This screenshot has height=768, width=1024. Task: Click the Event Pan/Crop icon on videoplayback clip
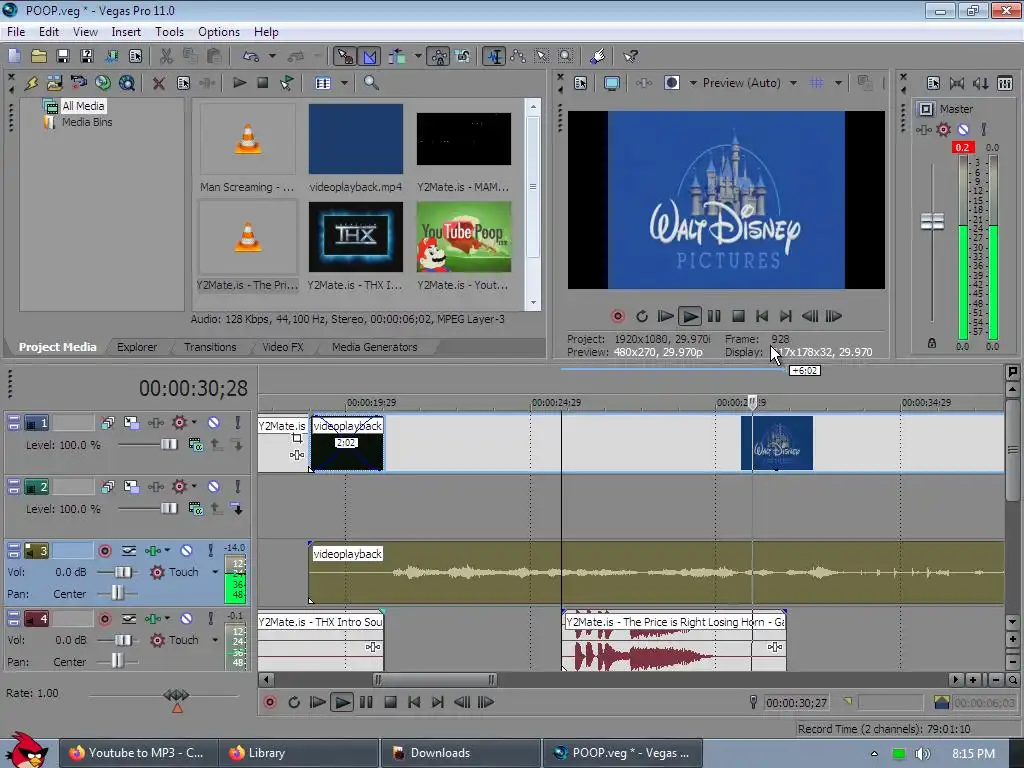point(297,438)
